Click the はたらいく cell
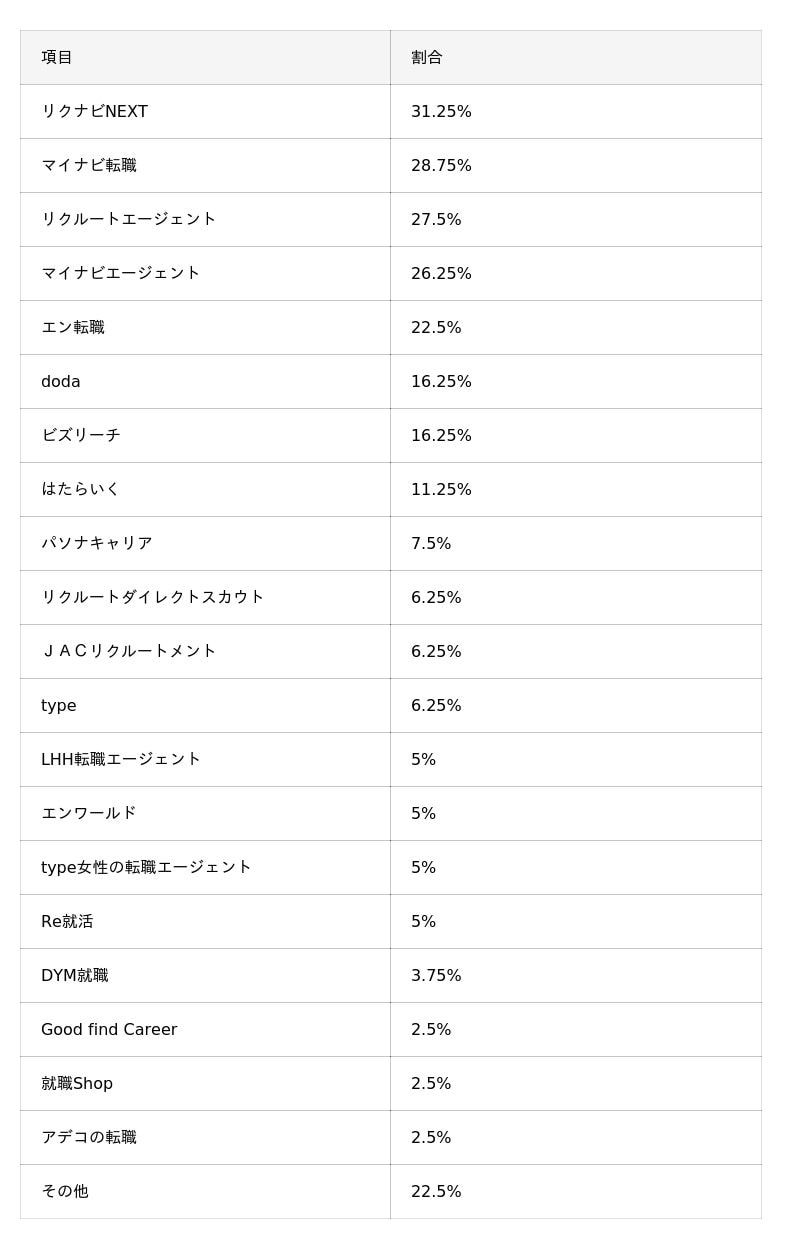 [x=81, y=489]
